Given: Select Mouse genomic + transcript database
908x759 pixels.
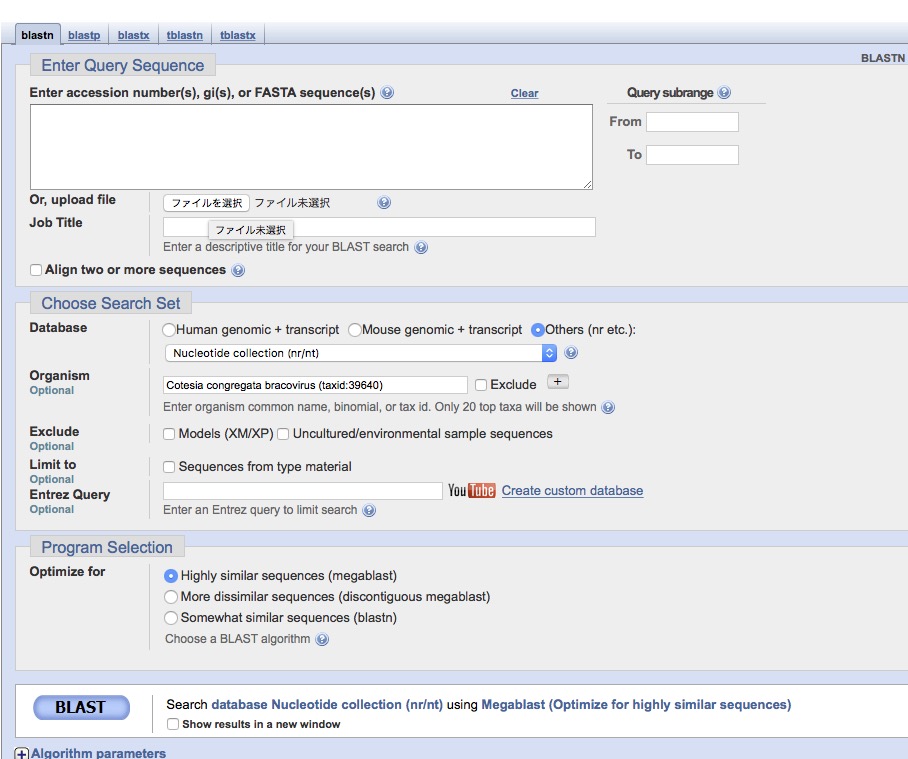Looking at the screenshot, I should pos(354,330).
